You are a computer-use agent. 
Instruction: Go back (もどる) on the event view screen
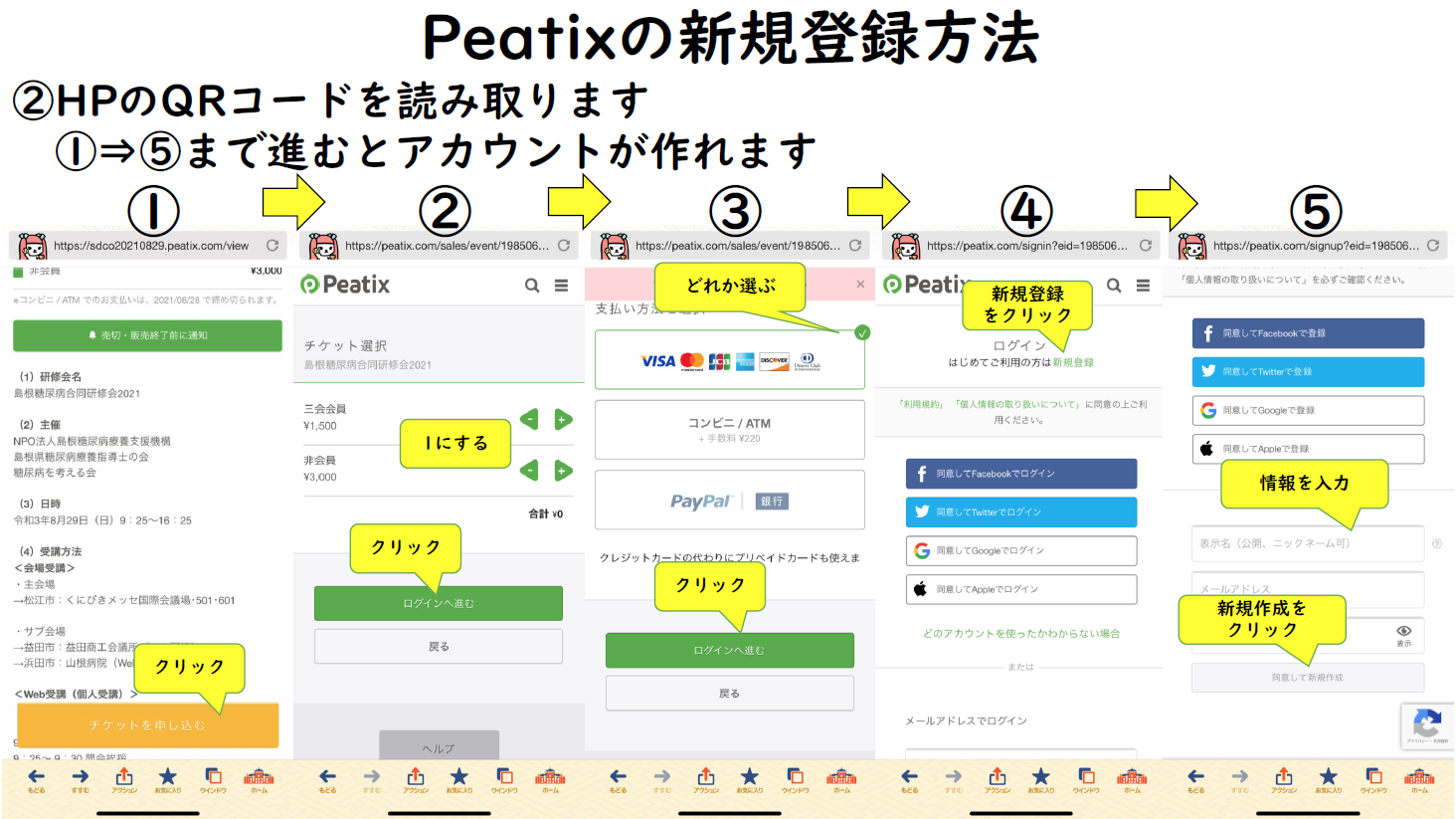tap(37, 780)
